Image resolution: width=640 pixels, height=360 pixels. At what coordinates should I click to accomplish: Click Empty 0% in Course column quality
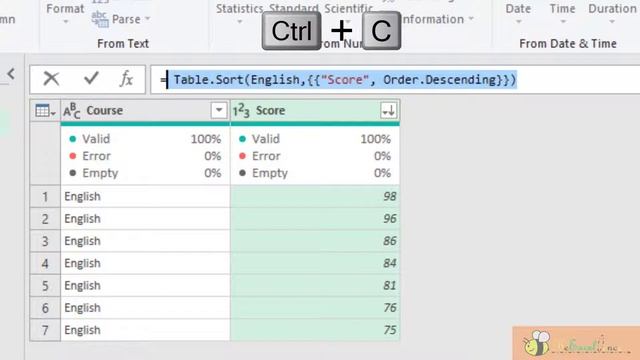[x=145, y=173]
